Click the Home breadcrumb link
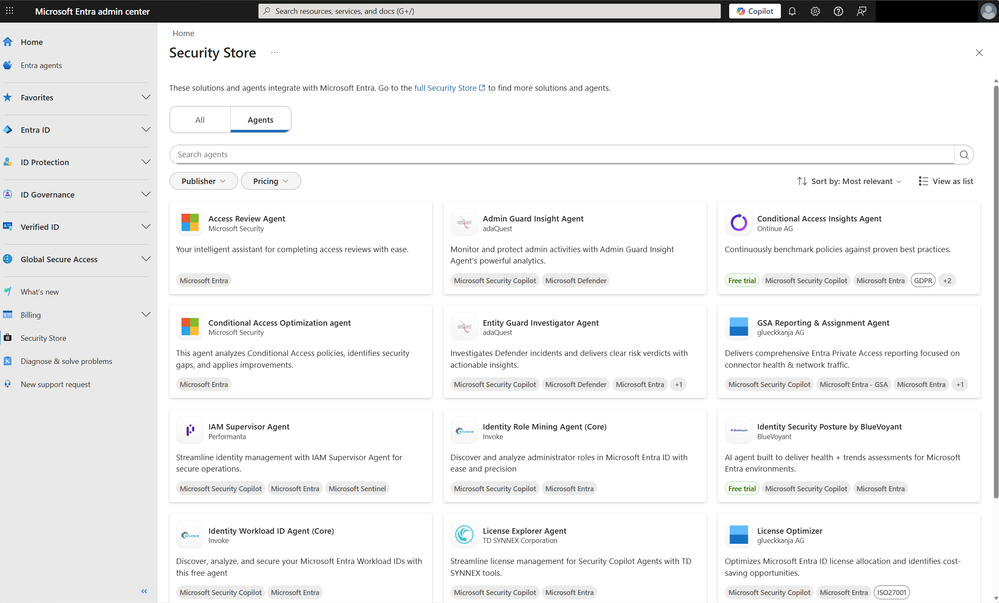The image size is (999, 603). click(x=183, y=33)
